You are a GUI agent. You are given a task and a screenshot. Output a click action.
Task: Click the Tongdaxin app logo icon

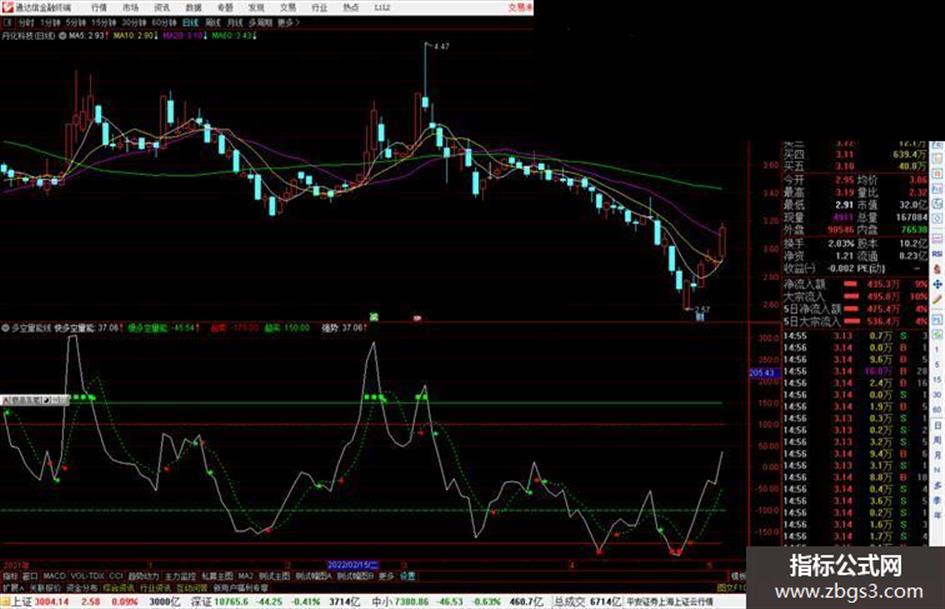pos(7,8)
